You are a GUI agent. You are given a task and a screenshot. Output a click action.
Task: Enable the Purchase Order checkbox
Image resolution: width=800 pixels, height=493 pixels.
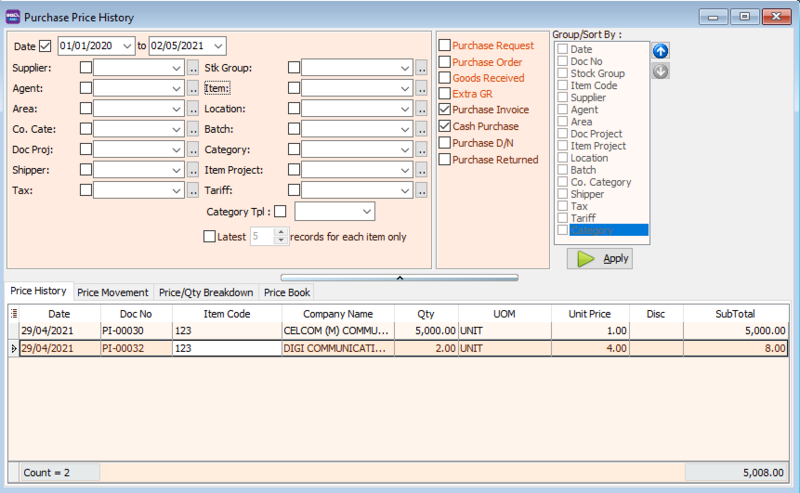point(445,62)
